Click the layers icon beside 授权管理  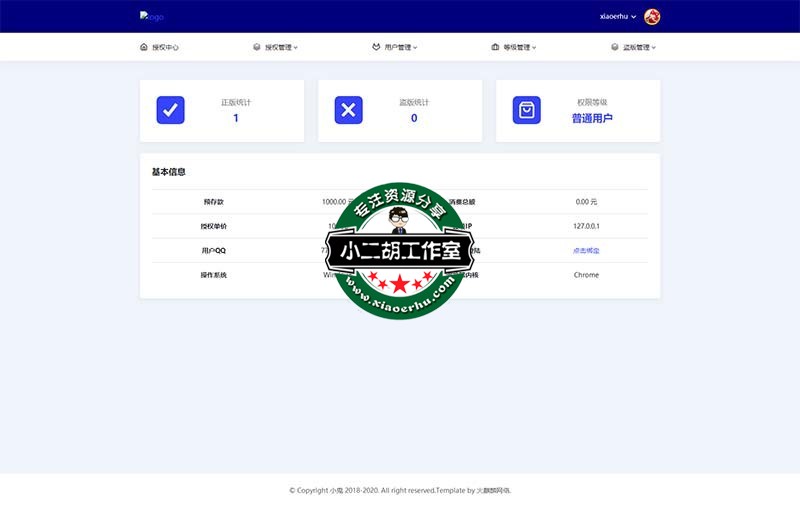tap(257, 47)
